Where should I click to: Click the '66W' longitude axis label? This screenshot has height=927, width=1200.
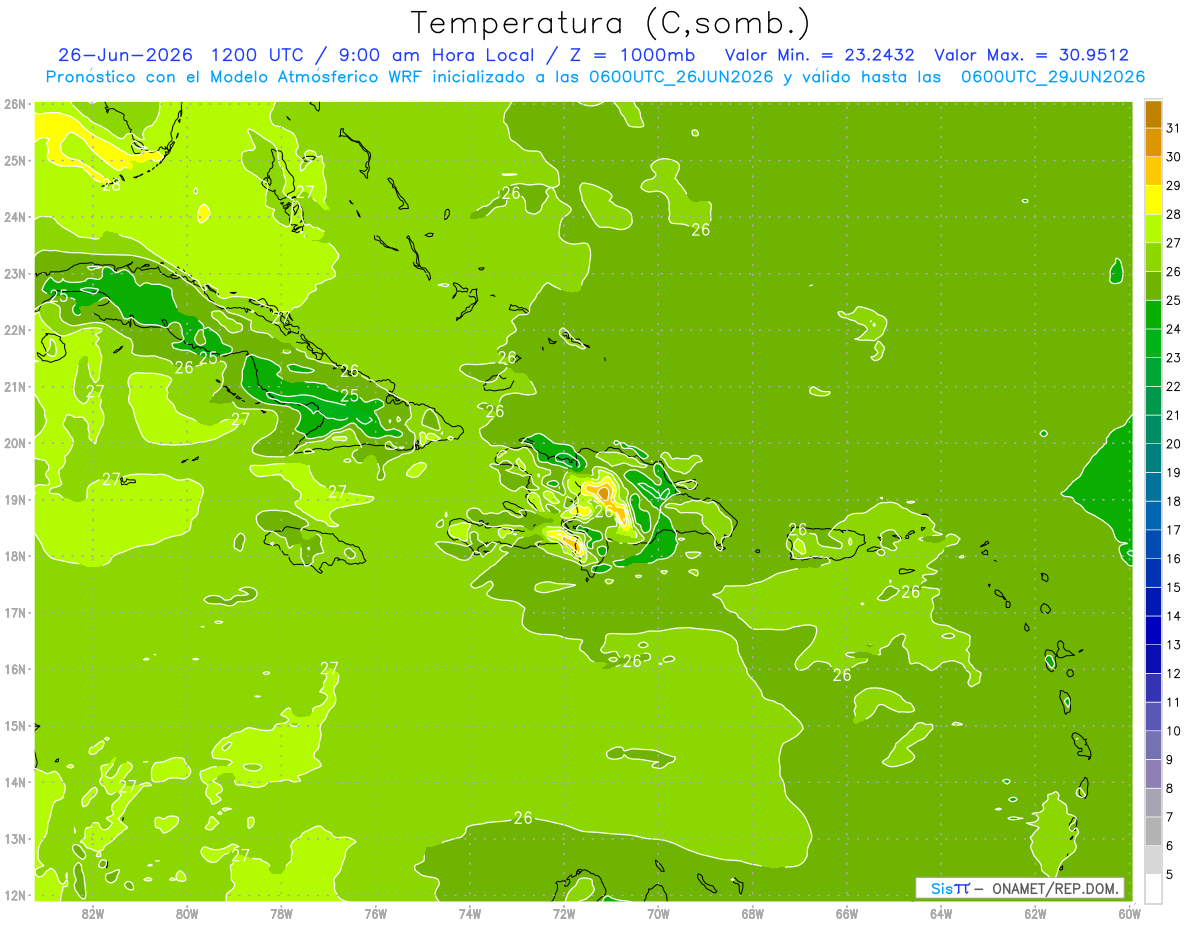click(847, 913)
